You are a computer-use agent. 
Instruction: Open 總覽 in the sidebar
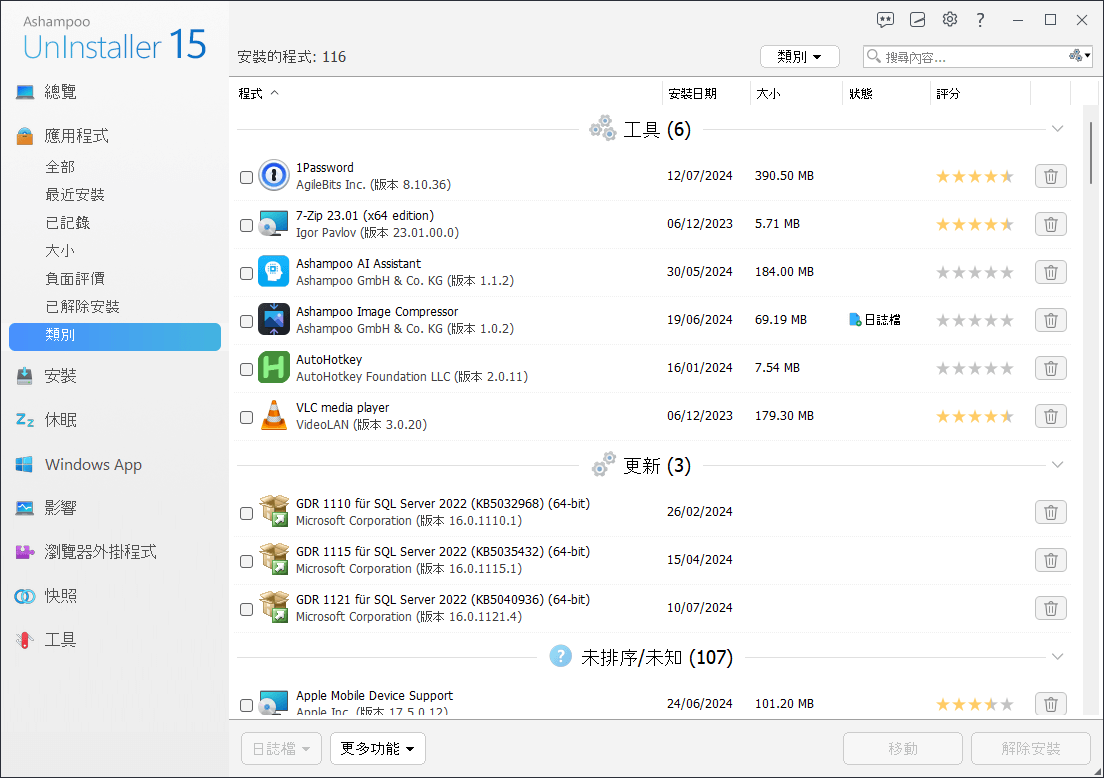[x=61, y=92]
